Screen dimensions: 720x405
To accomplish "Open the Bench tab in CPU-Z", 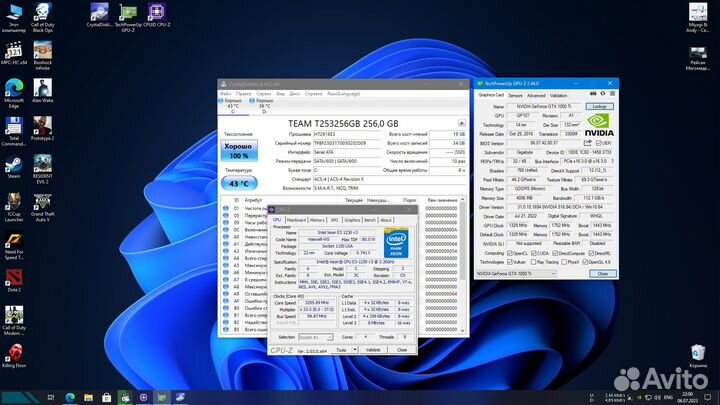I will (x=370, y=220).
